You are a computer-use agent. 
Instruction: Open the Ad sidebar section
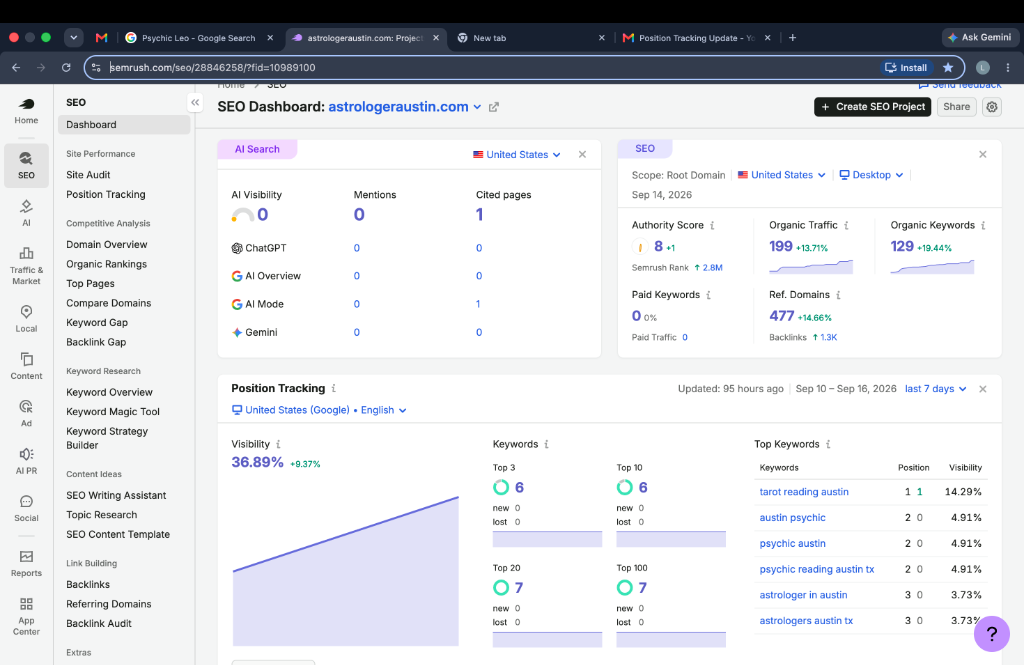click(x=26, y=414)
